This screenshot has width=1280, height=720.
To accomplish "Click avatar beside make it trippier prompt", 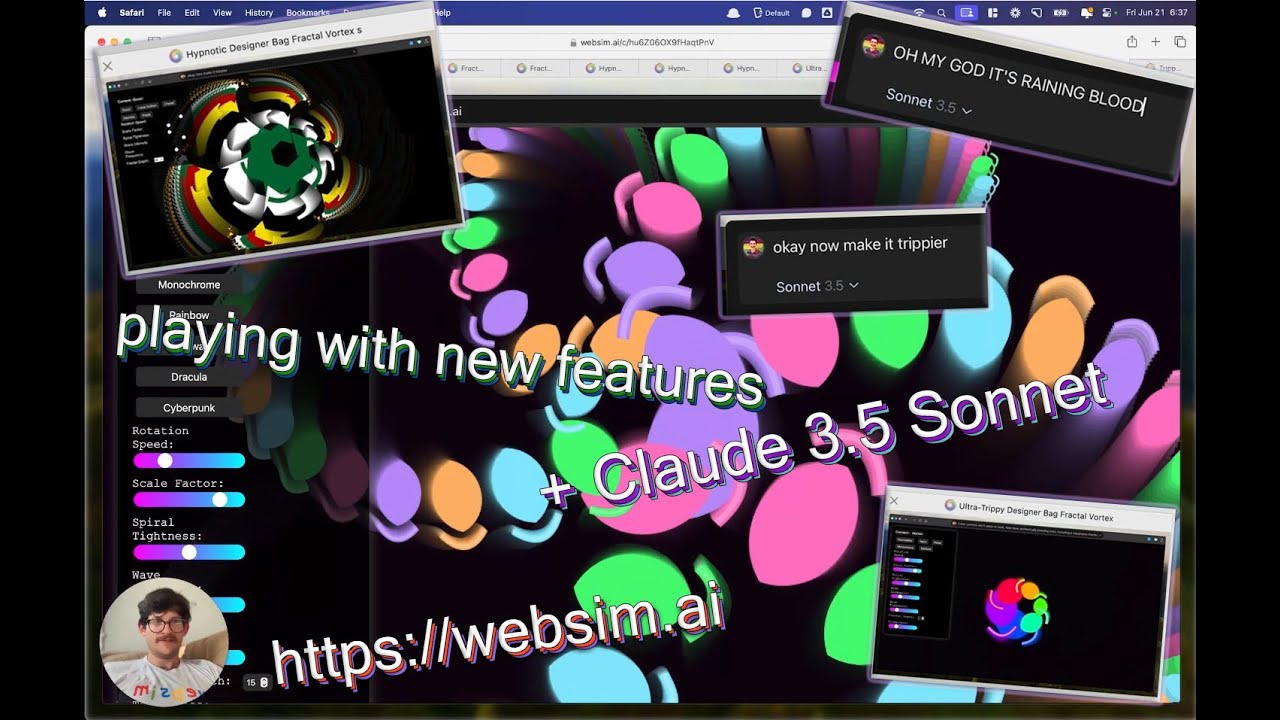I will (x=753, y=247).
